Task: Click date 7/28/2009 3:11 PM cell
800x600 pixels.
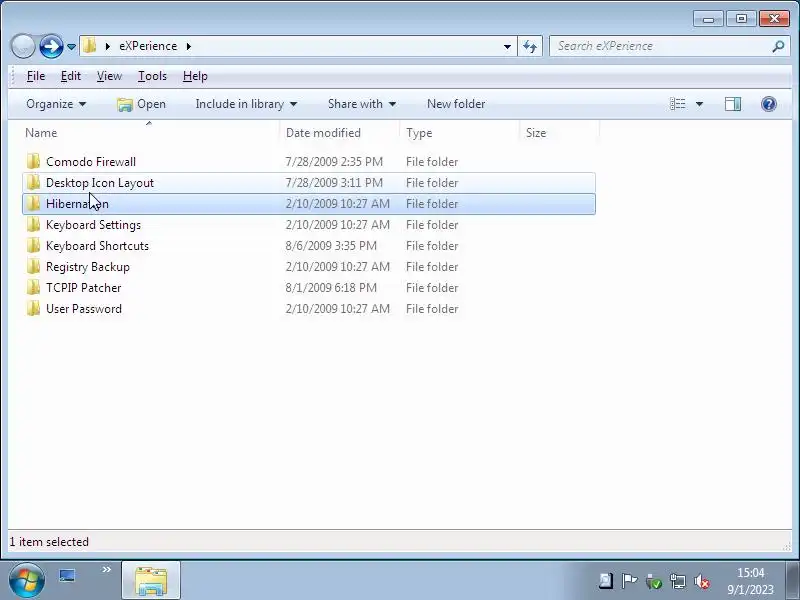Action: click(334, 183)
